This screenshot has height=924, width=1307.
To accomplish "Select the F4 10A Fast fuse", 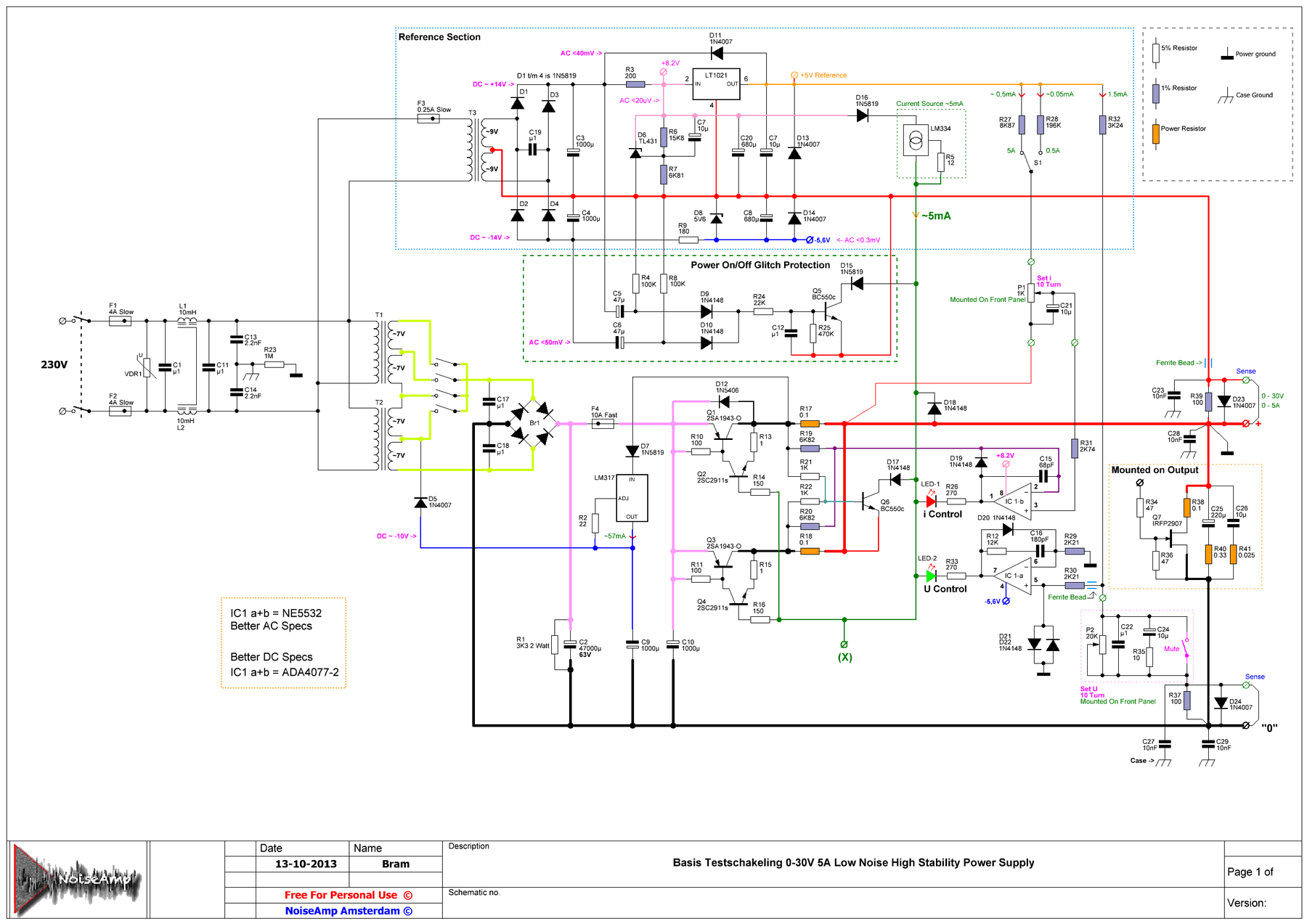I will pos(603,424).
